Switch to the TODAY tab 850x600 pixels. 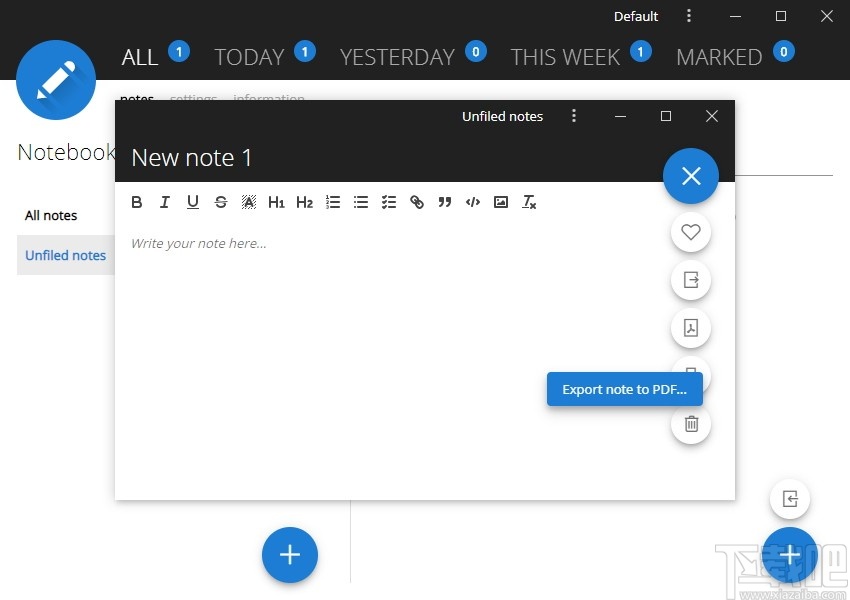coord(249,57)
